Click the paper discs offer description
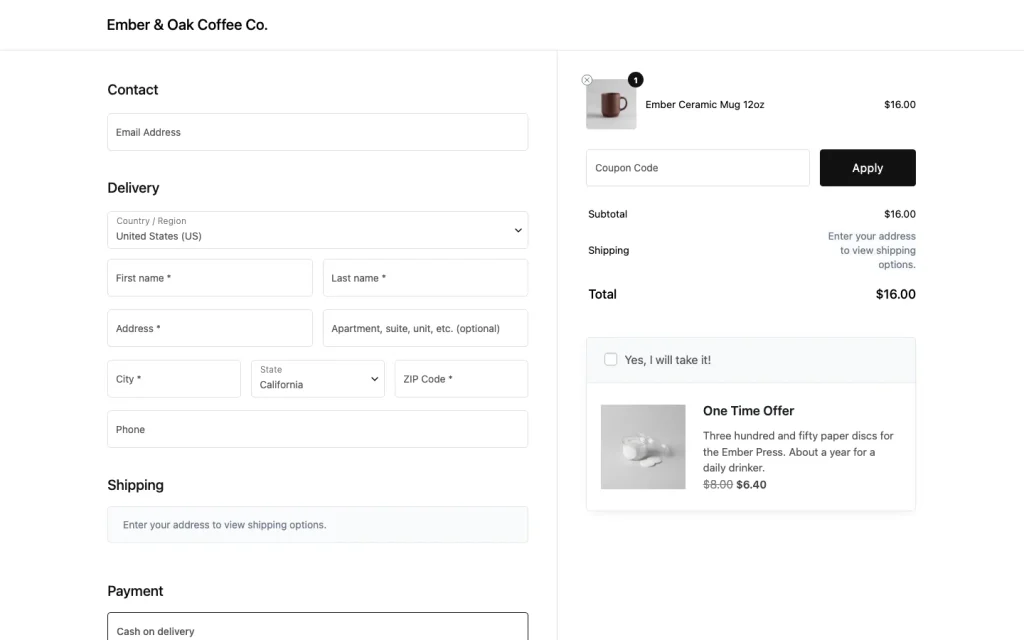Viewport: 1024px width, 640px height. [x=798, y=451]
